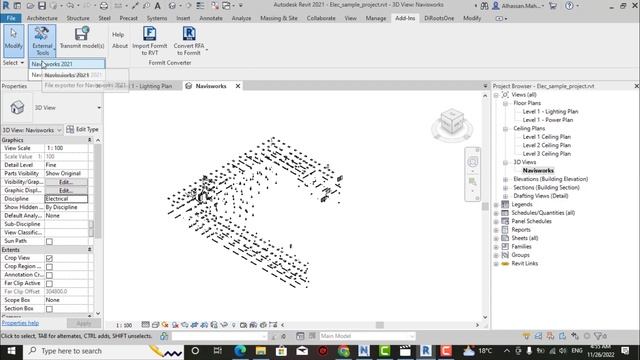Toggle the Sun Path checkbox
Image resolution: width=640 pixels, height=360 pixels.
[x=49, y=242]
